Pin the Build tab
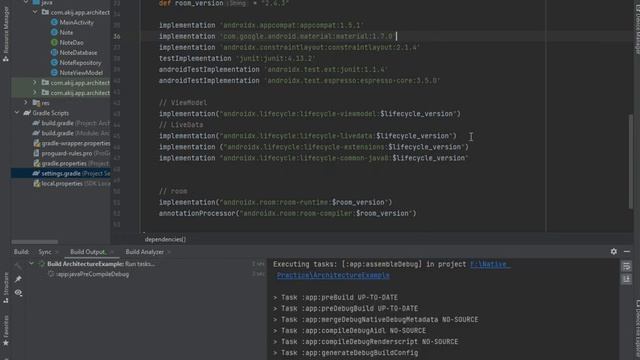Image resolution: width=640 pixels, height=360 pixels. (18, 279)
